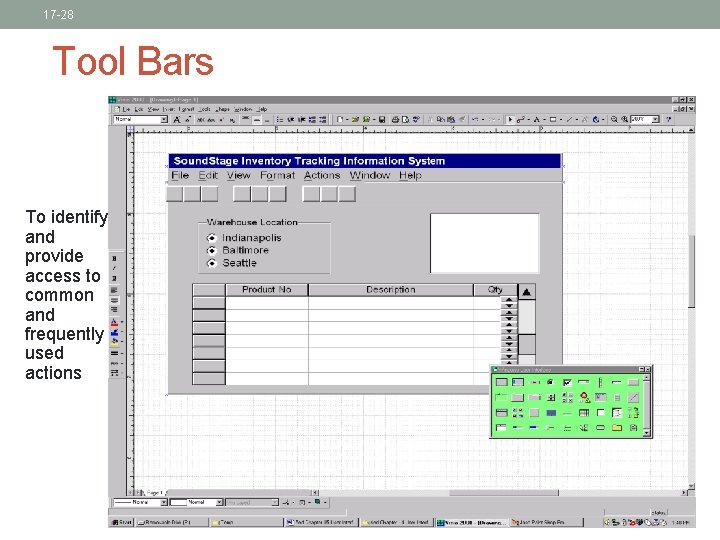This screenshot has height=540, width=720.
Task: Click the stencil window scroll-down arrow
Action: point(647,433)
